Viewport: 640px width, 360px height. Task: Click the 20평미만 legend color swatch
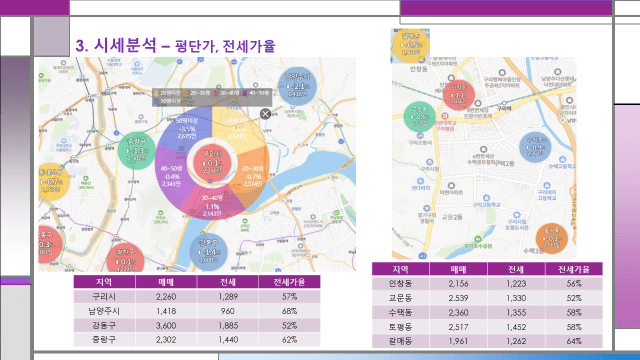(x=157, y=93)
